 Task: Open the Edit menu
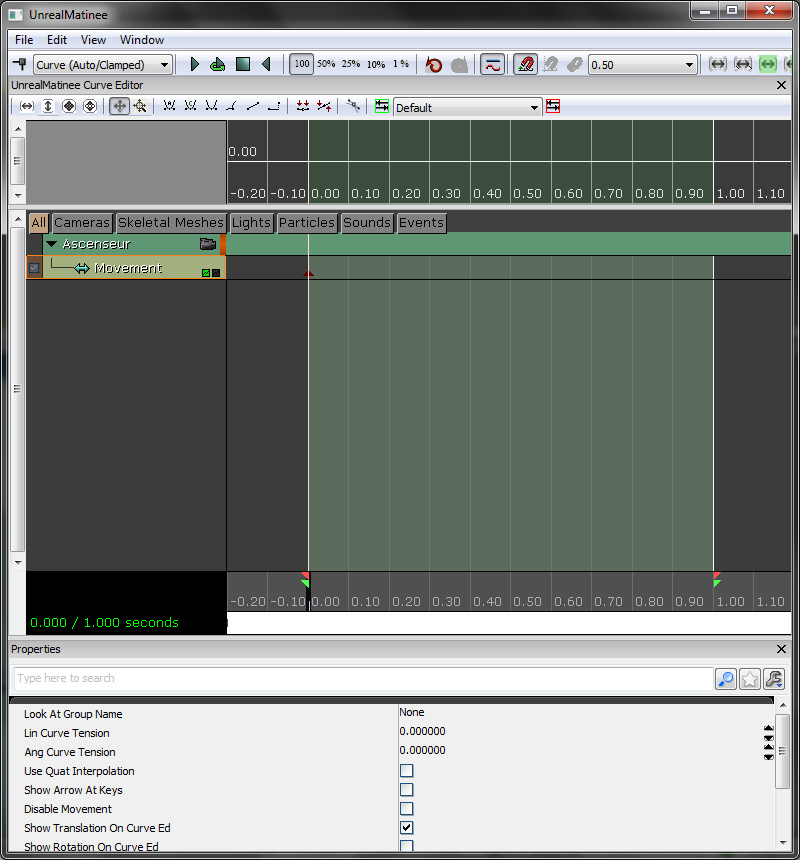tap(57, 40)
